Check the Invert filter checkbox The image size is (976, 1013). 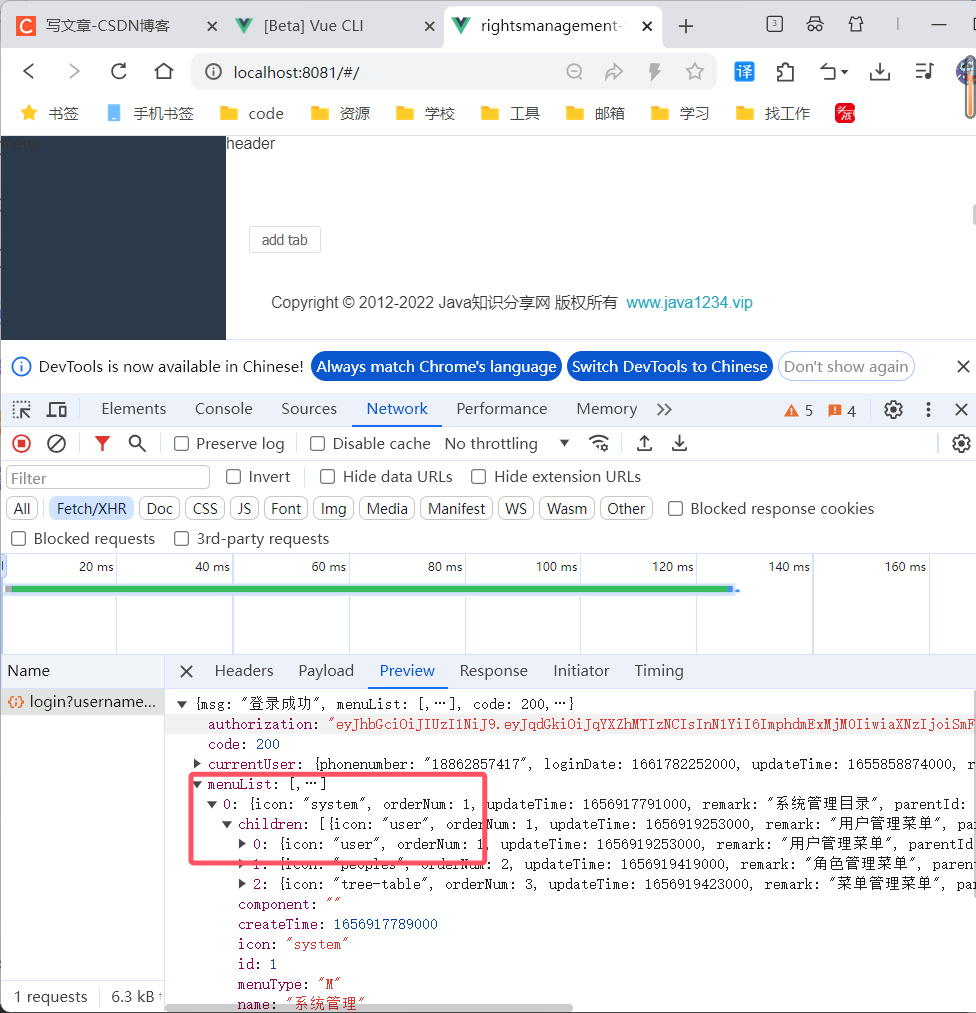click(233, 477)
